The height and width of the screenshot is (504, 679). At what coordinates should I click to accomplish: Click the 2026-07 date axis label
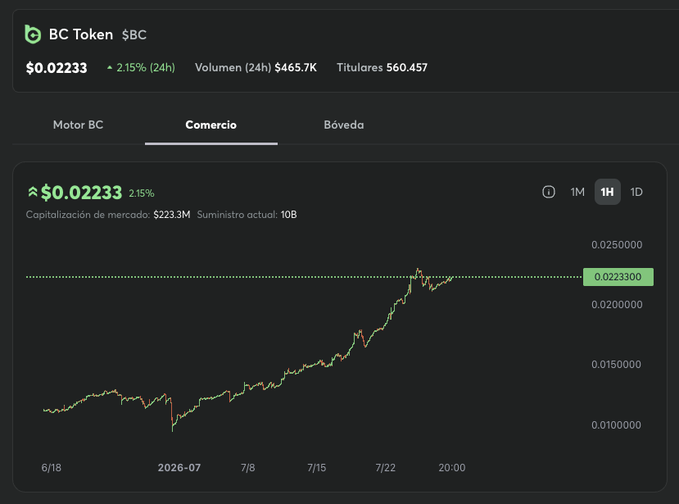[179, 468]
